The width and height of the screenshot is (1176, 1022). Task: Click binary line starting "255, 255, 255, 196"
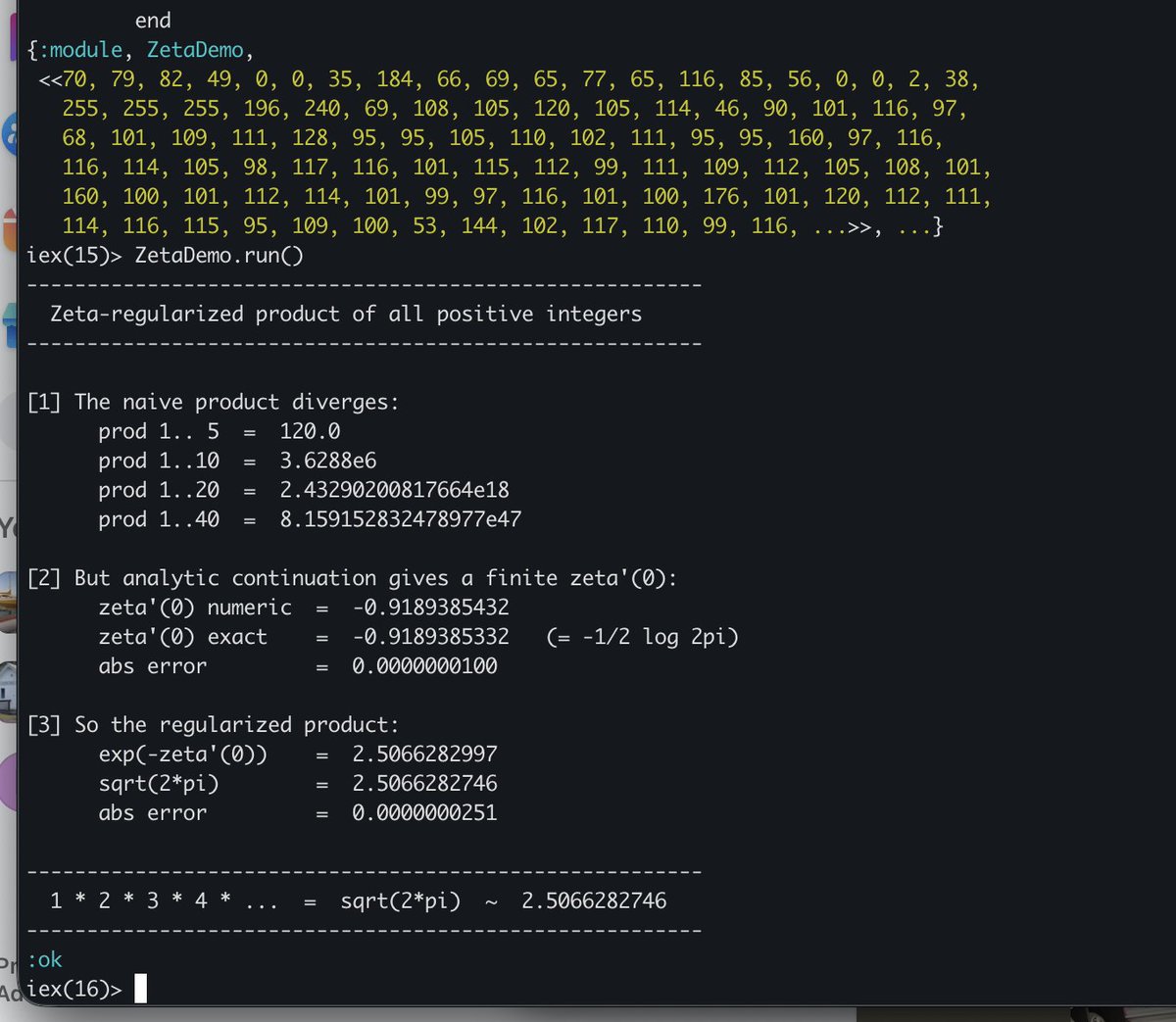tap(514, 109)
